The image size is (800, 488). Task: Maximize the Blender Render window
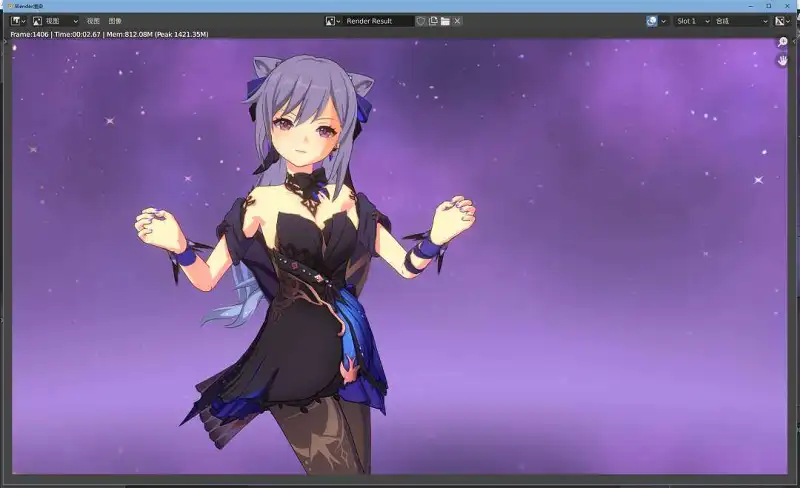click(x=769, y=6)
